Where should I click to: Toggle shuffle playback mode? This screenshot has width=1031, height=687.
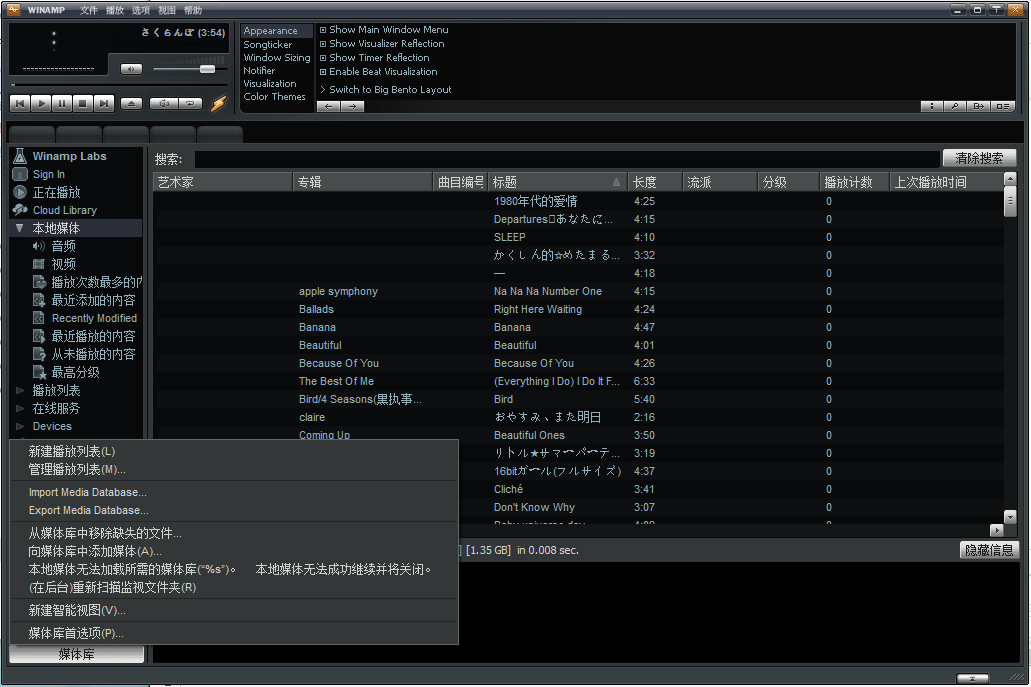click(x=164, y=103)
